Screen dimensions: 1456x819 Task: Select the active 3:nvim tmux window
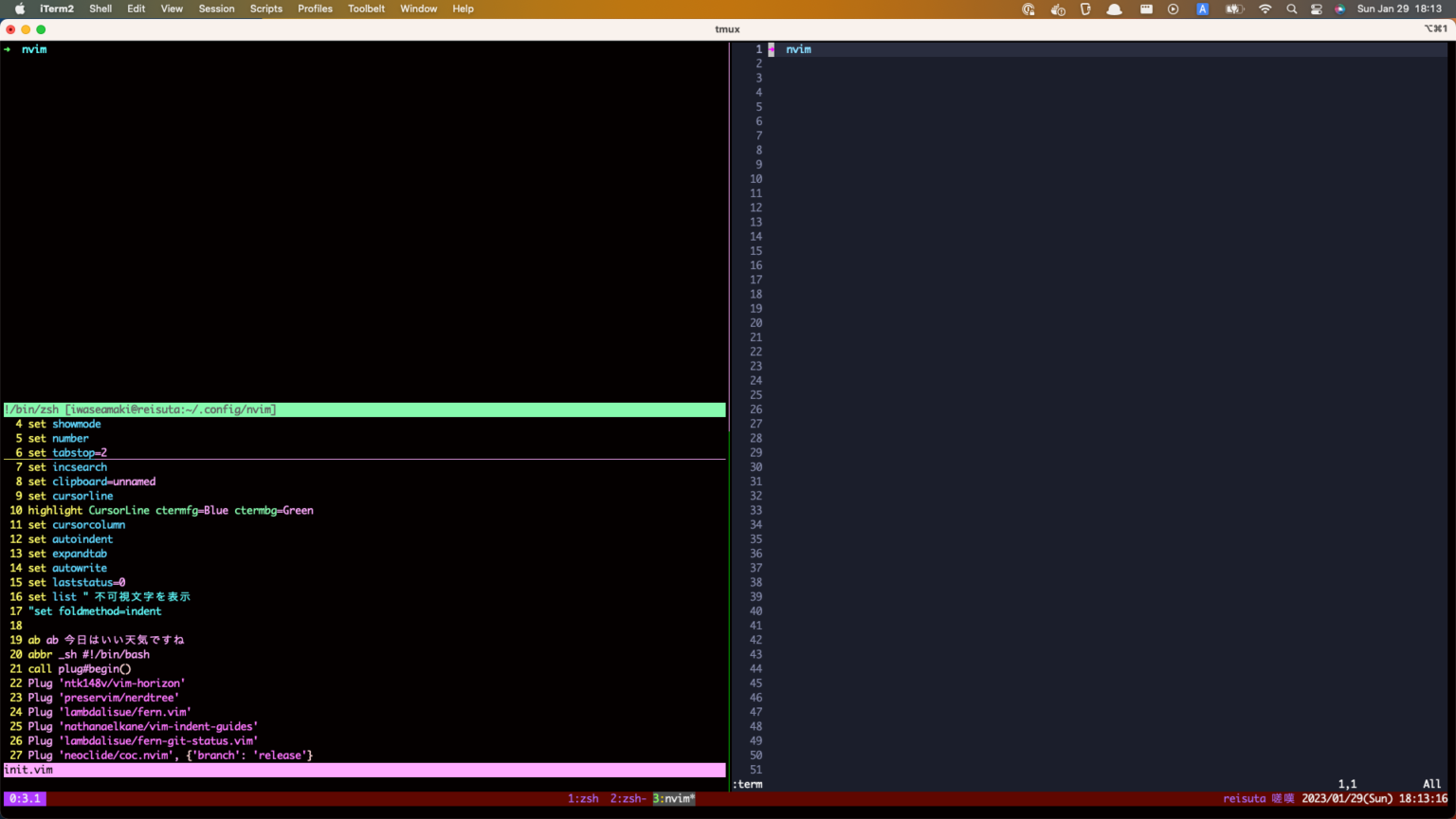click(674, 798)
